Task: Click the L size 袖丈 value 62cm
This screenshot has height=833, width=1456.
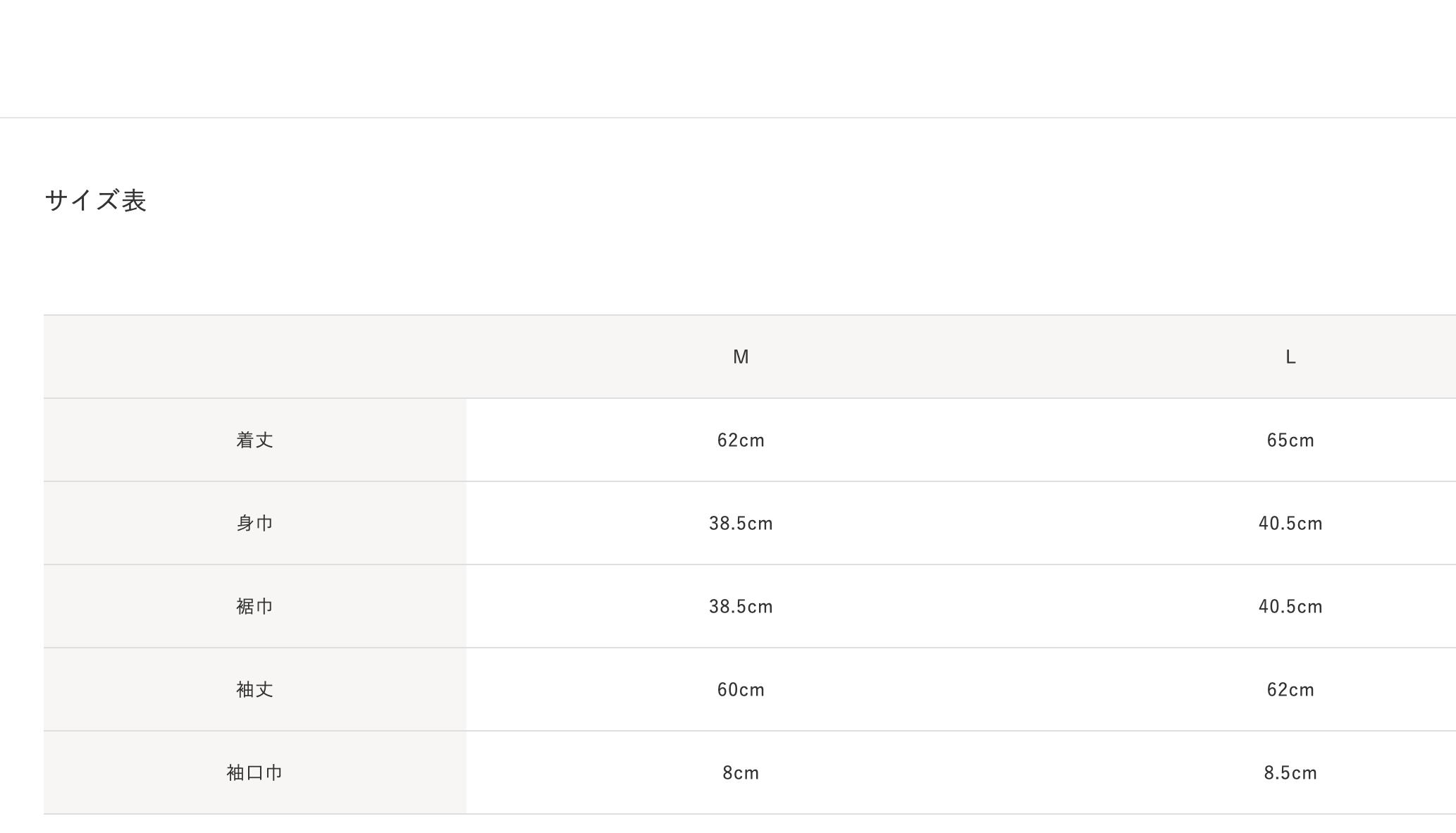Action: point(1290,690)
